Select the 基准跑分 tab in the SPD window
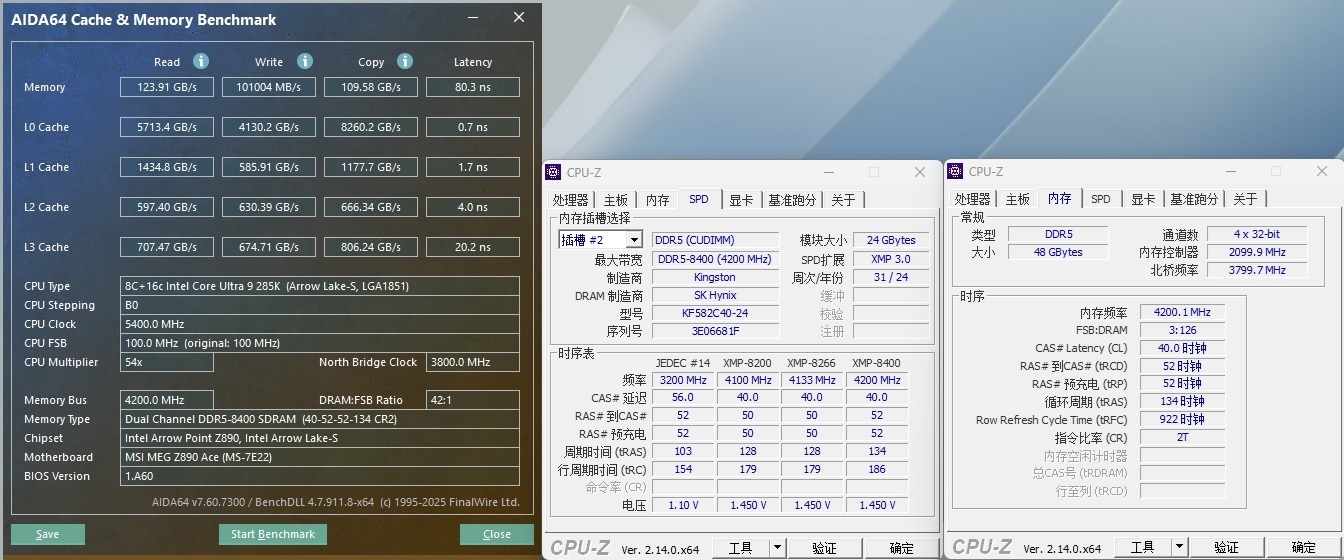Image resolution: width=1344 pixels, height=560 pixels. pos(792,200)
